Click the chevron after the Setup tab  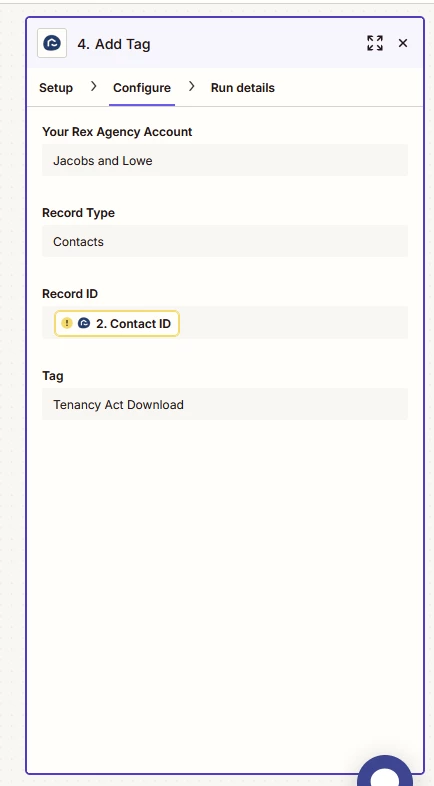[x=93, y=87]
